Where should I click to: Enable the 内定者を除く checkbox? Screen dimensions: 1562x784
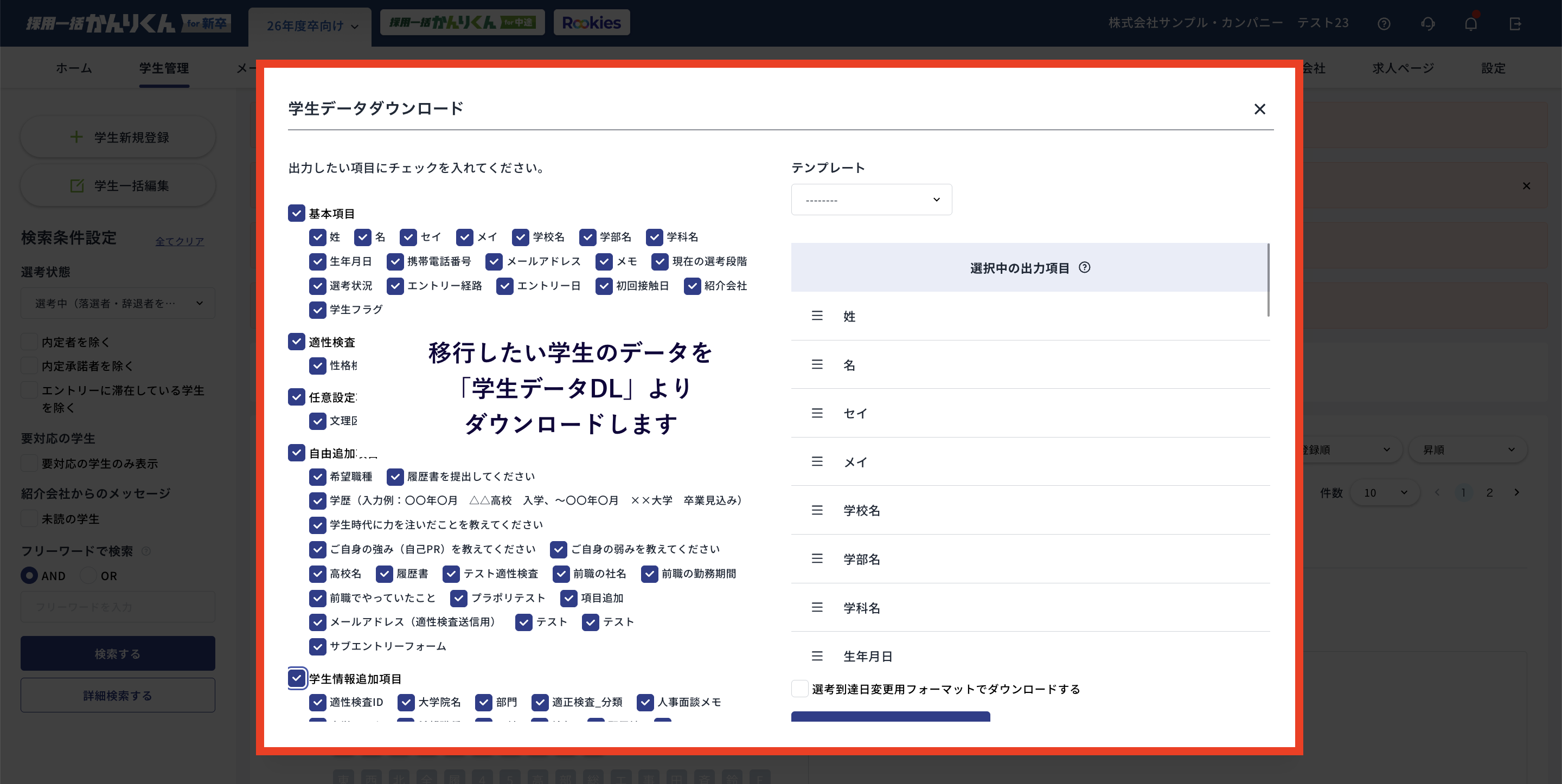click(x=29, y=342)
